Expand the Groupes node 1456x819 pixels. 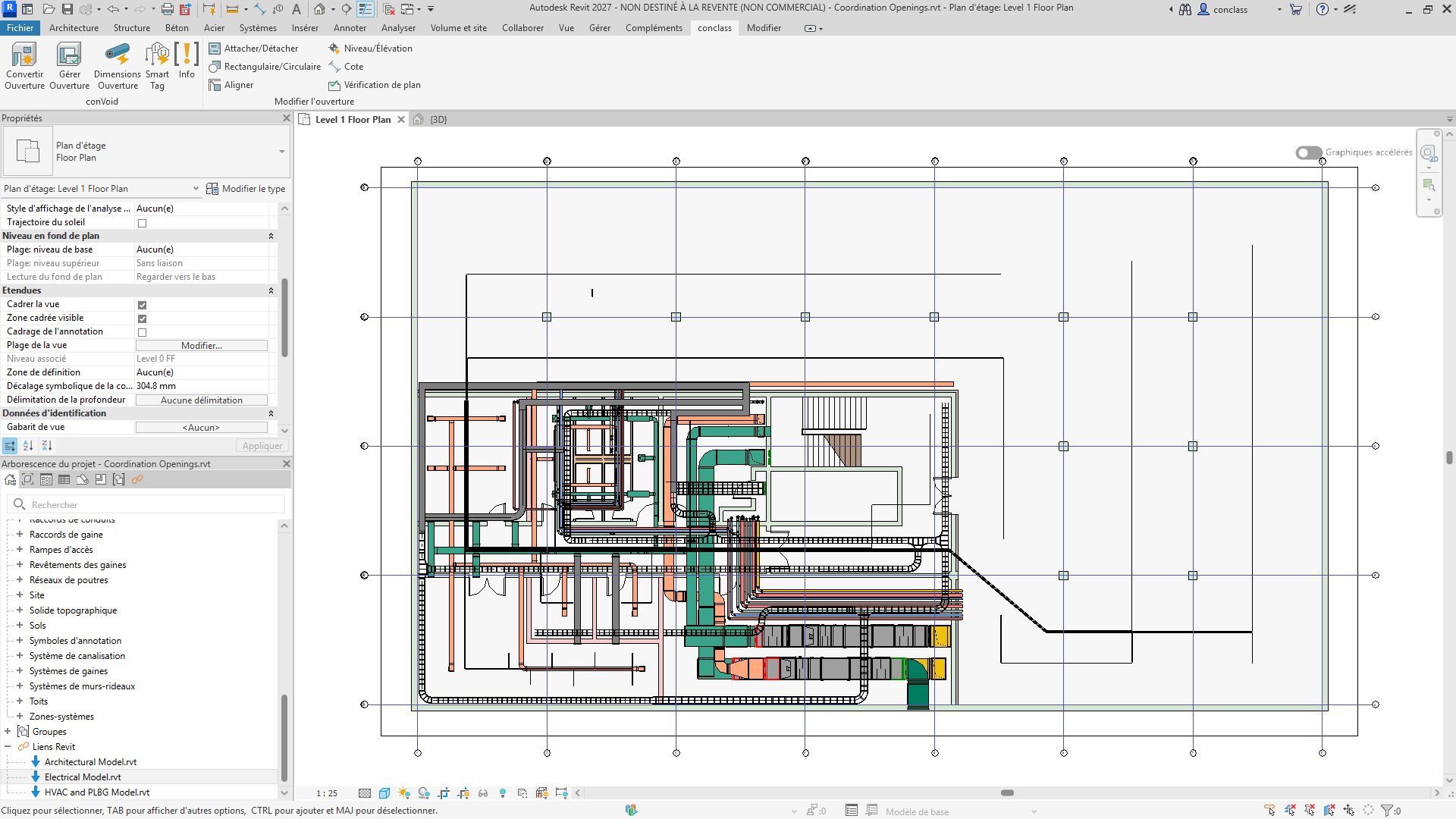pyautogui.click(x=8, y=732)
